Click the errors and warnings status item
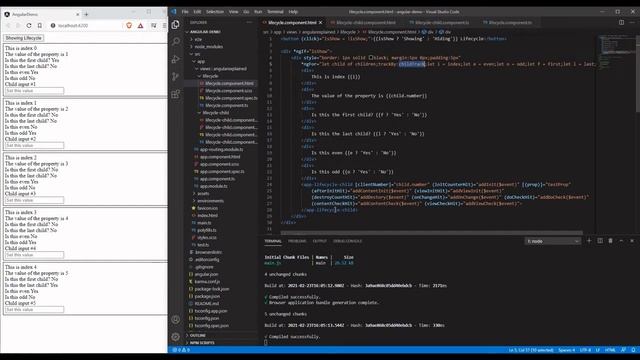Image resolution: width=640 pixels, height=360 pixels. click(x=181, y=350)
